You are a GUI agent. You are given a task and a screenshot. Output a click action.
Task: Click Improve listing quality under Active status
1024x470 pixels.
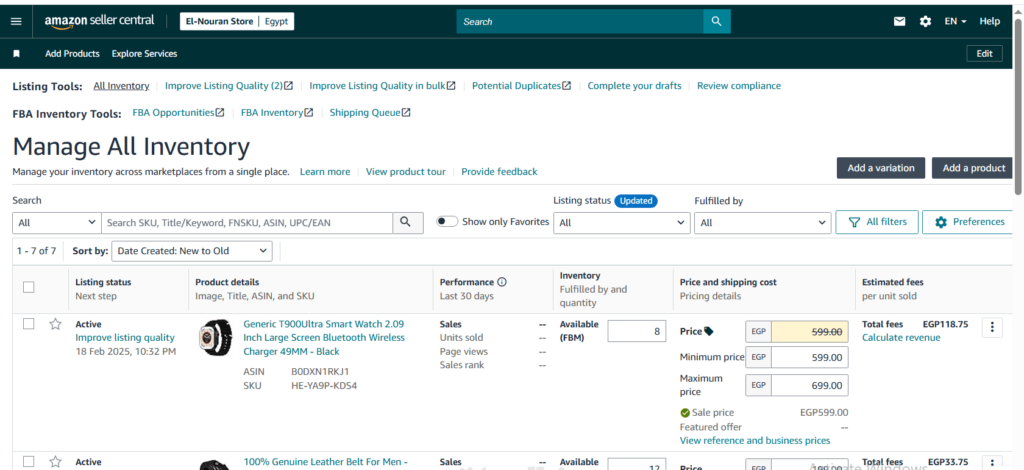click(125, 337)
